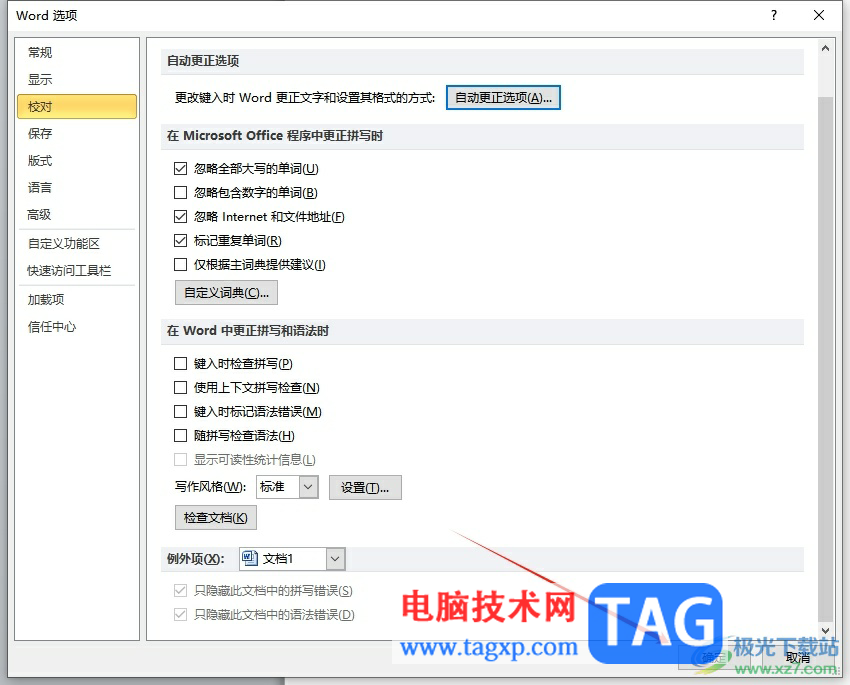850x685 pixels.
Task: Click the Word document icon in 例外项
Action: [249, 558]
